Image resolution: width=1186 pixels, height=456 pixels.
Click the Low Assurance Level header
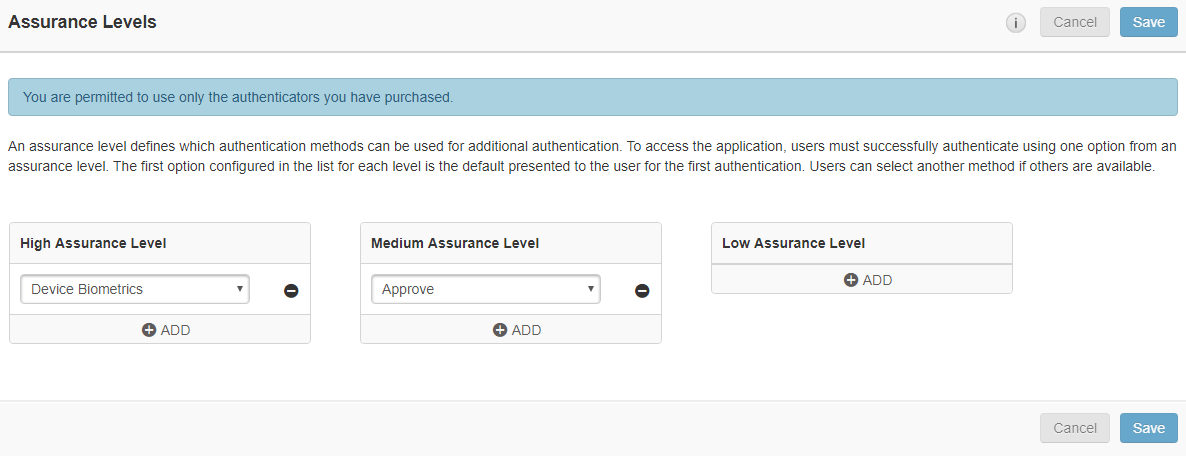point(793,243)
